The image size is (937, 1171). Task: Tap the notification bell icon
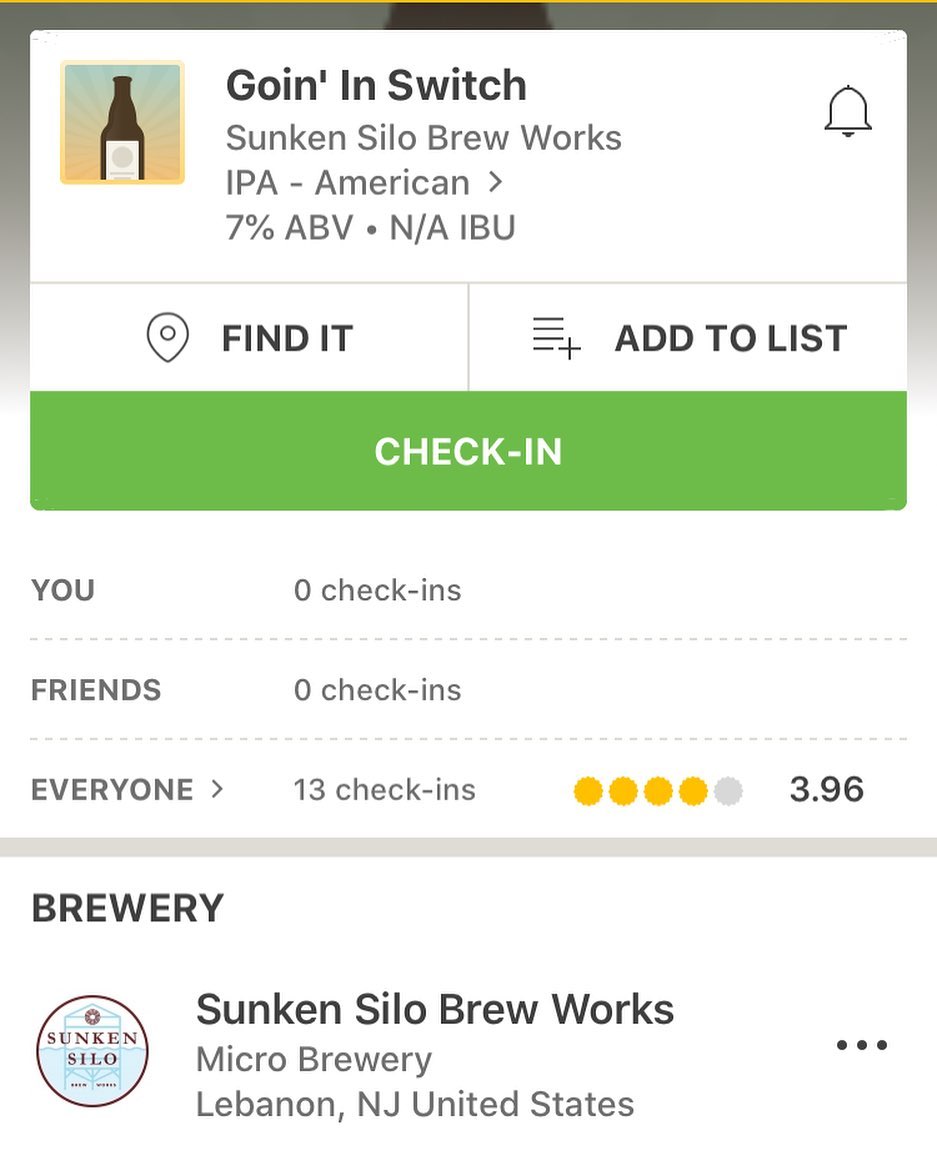point(847,112)
